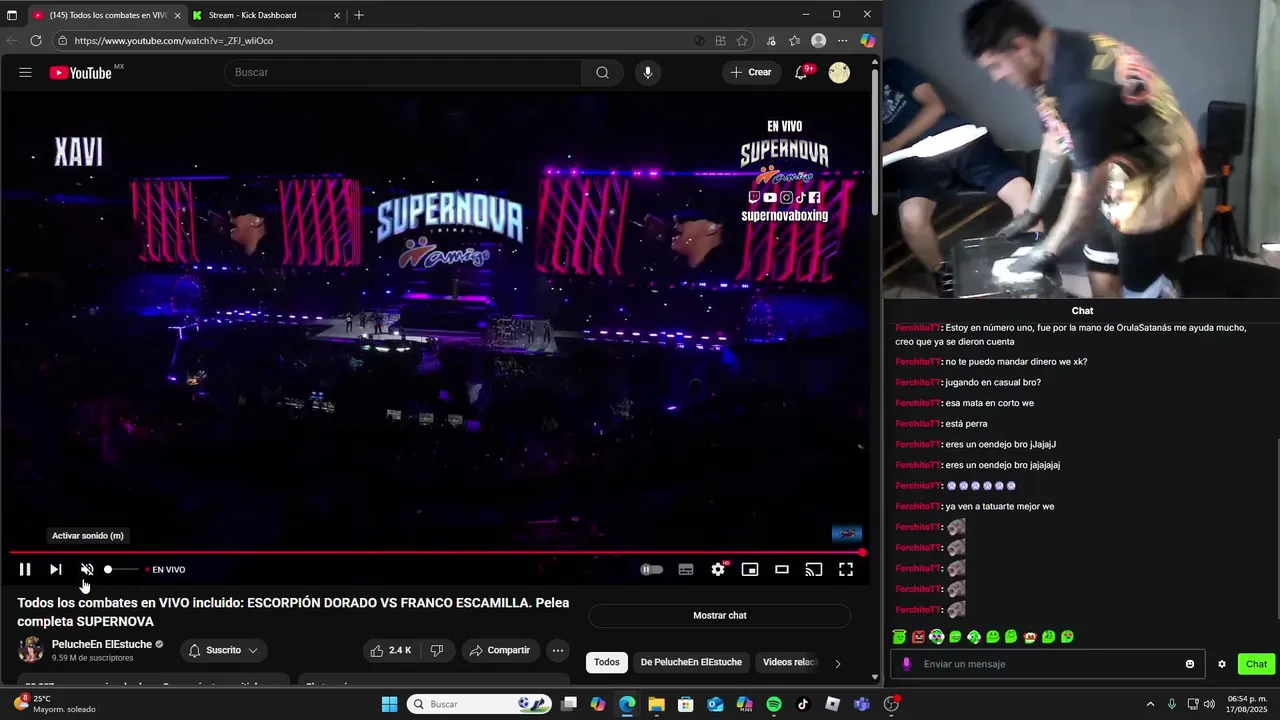This screenshot has width=1280, height=720.
Task: Cast video to a TV device
Action: (x=814, y=569)
